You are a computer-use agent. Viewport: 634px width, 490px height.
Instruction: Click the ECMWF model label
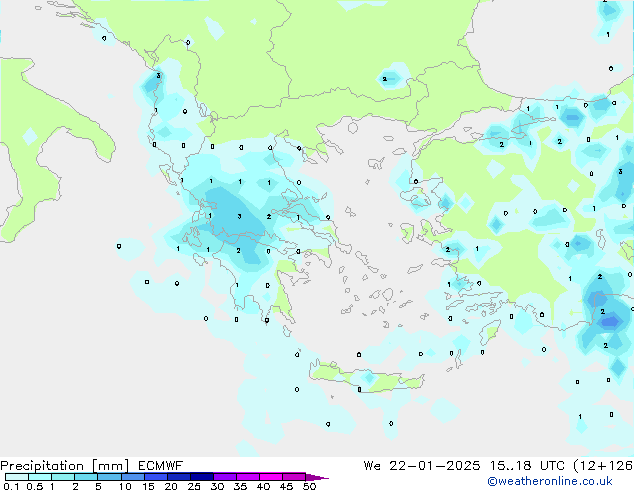click(x=161, y=466)
